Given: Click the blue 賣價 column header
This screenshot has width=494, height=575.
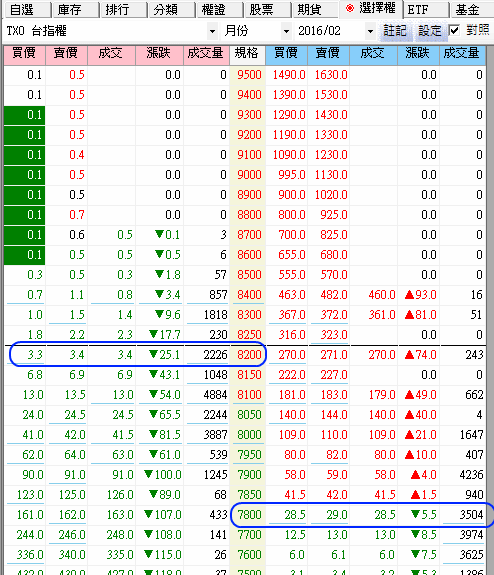Looking at the screenshot, I should click(328, 55).
